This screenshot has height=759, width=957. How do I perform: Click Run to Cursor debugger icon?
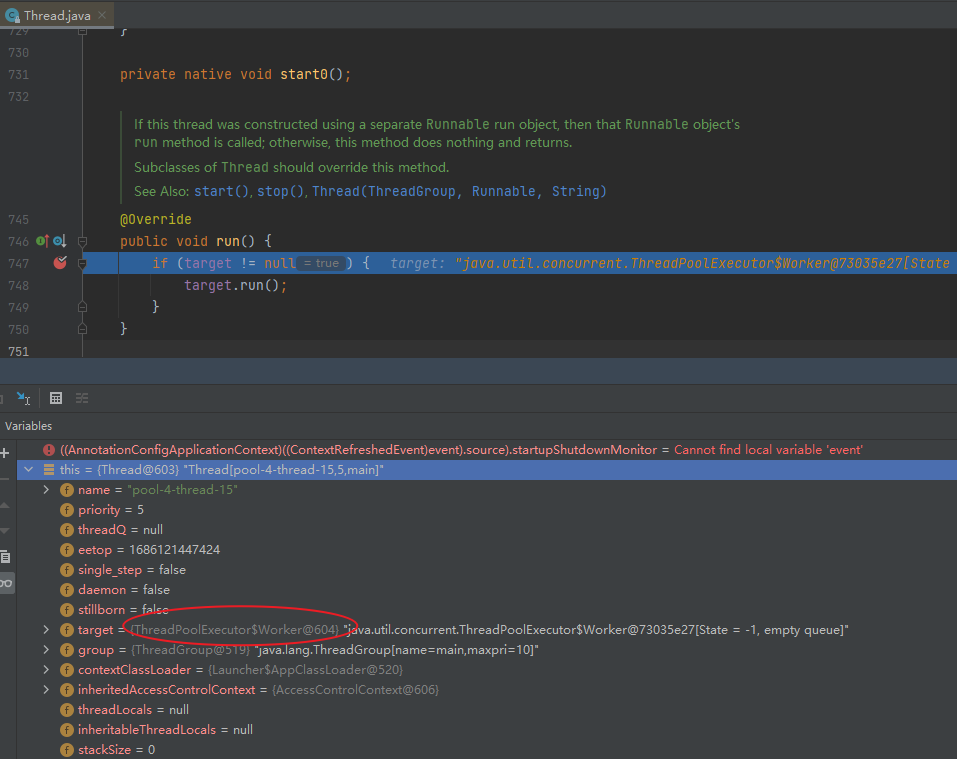(23, 398)
